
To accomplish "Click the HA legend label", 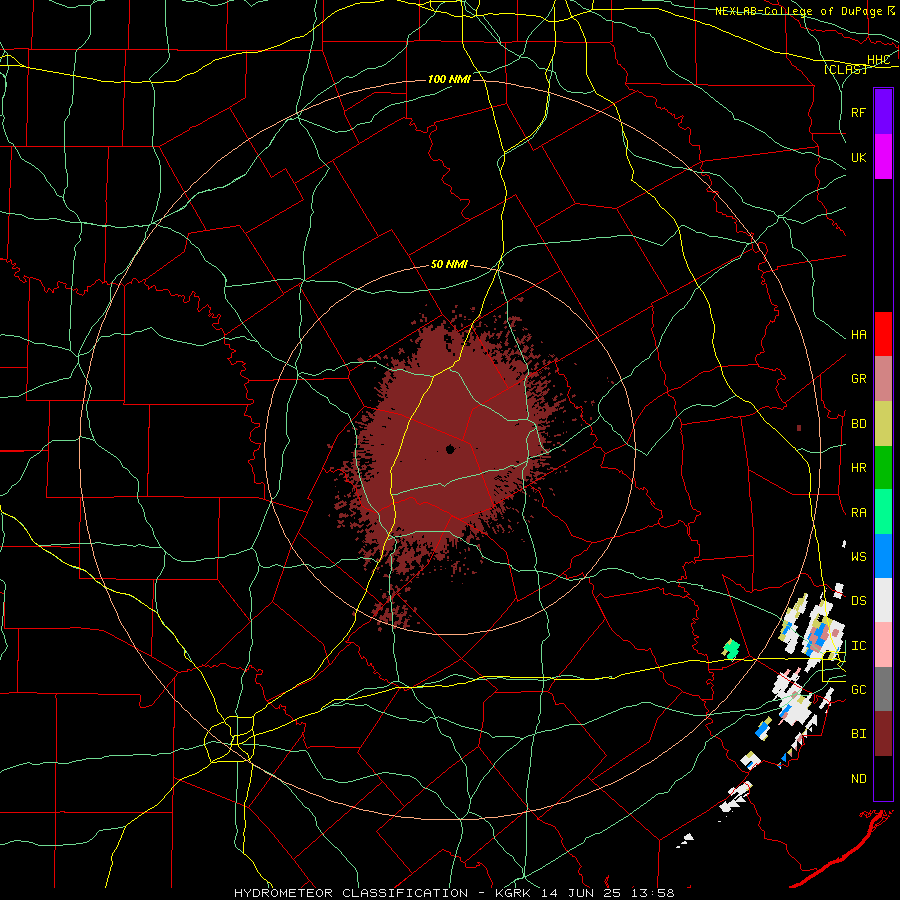I will click(x=858, y=335).
